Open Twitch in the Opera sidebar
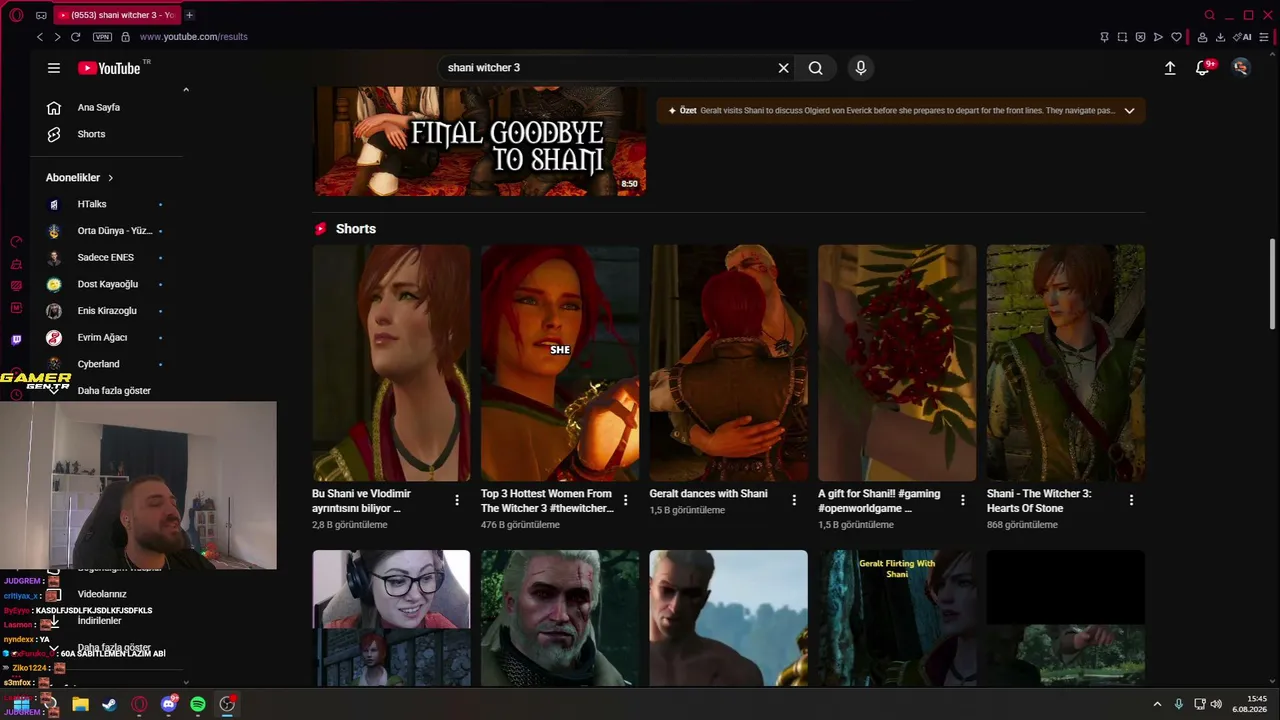 coord(16,340)
